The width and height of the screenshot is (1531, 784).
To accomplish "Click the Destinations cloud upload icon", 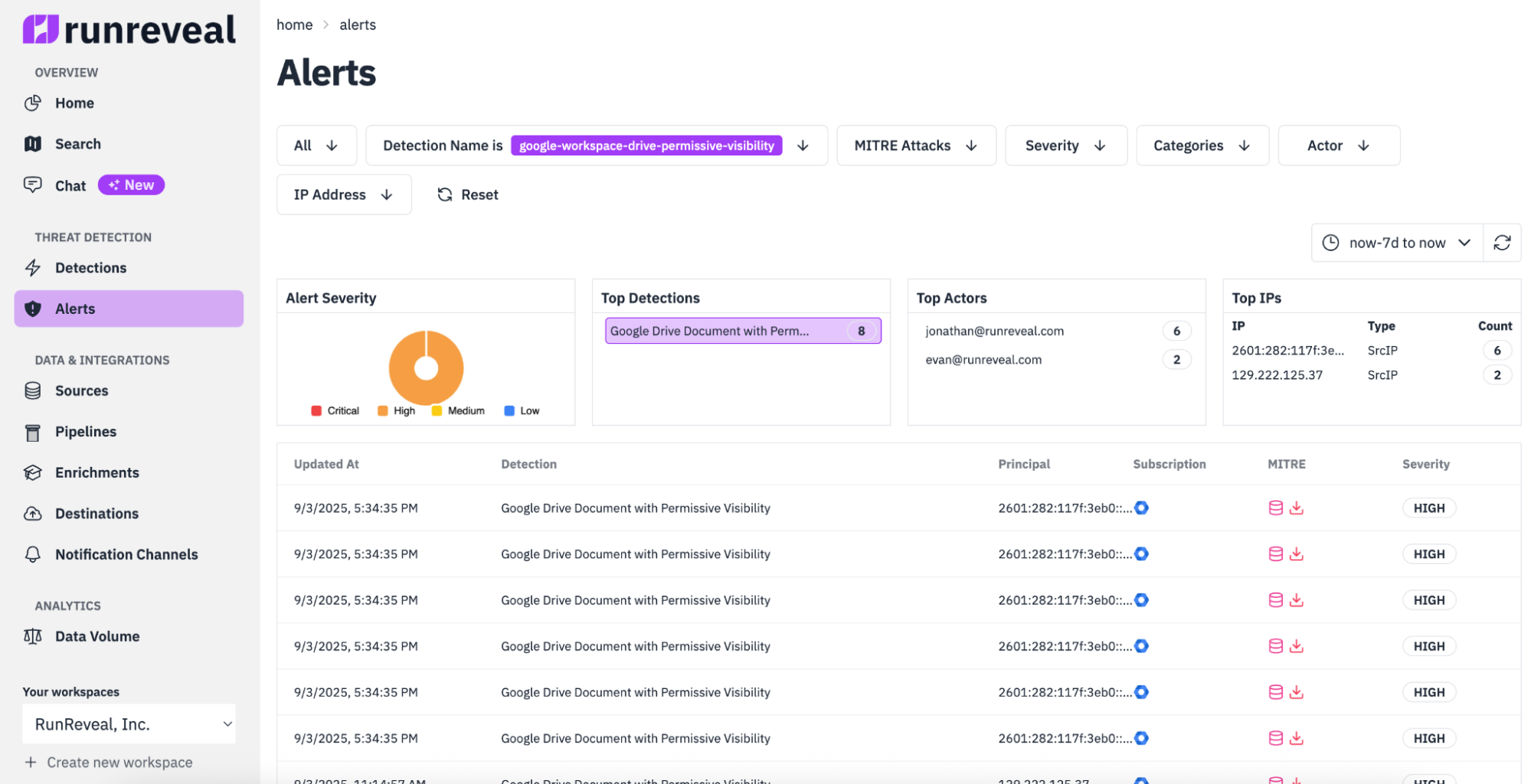I will 33,514.
